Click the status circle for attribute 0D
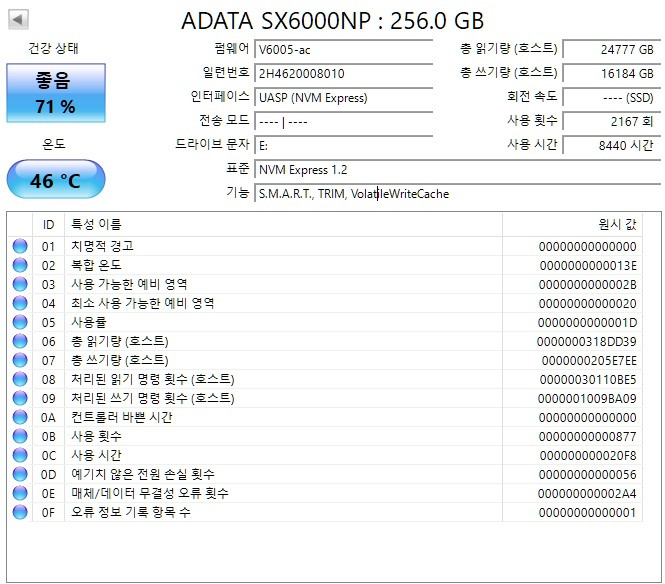 [x=20, y=474]
